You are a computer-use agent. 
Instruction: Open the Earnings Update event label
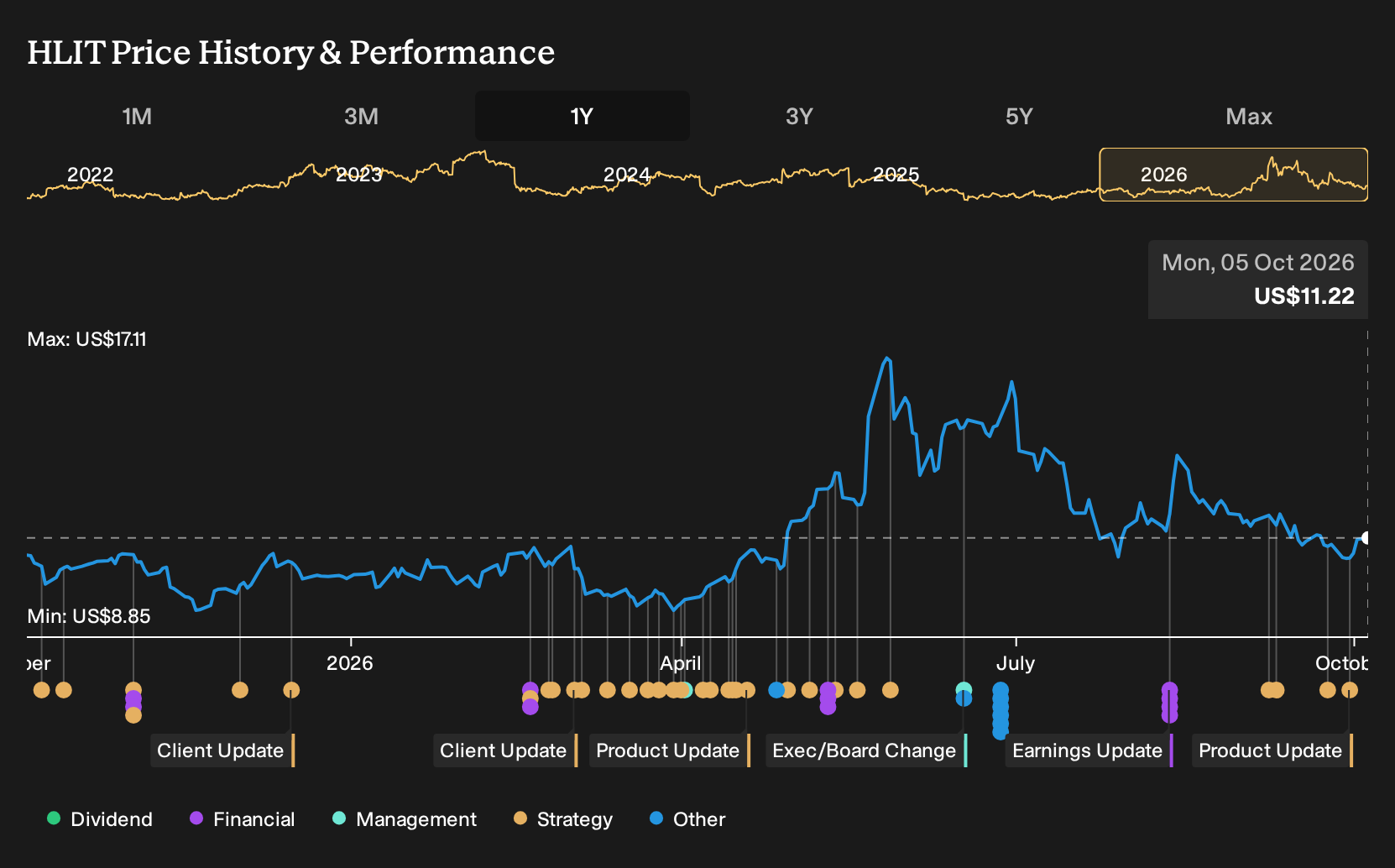click(1089, 750)
